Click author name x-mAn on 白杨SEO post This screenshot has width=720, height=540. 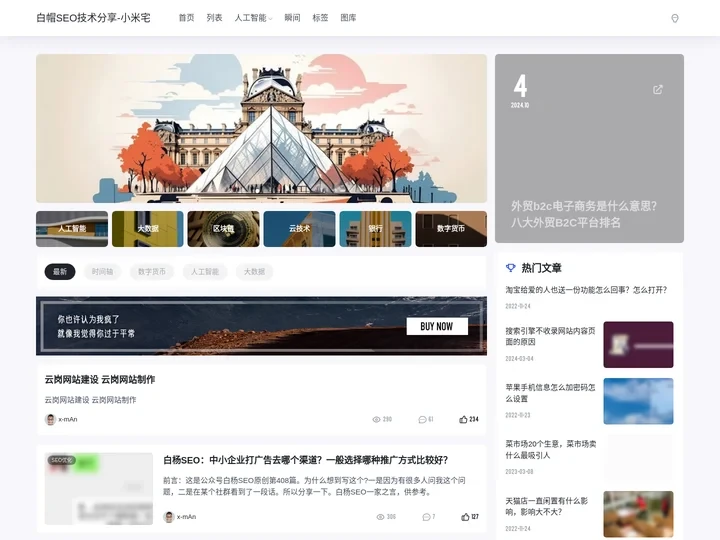[x=186, y=517]
